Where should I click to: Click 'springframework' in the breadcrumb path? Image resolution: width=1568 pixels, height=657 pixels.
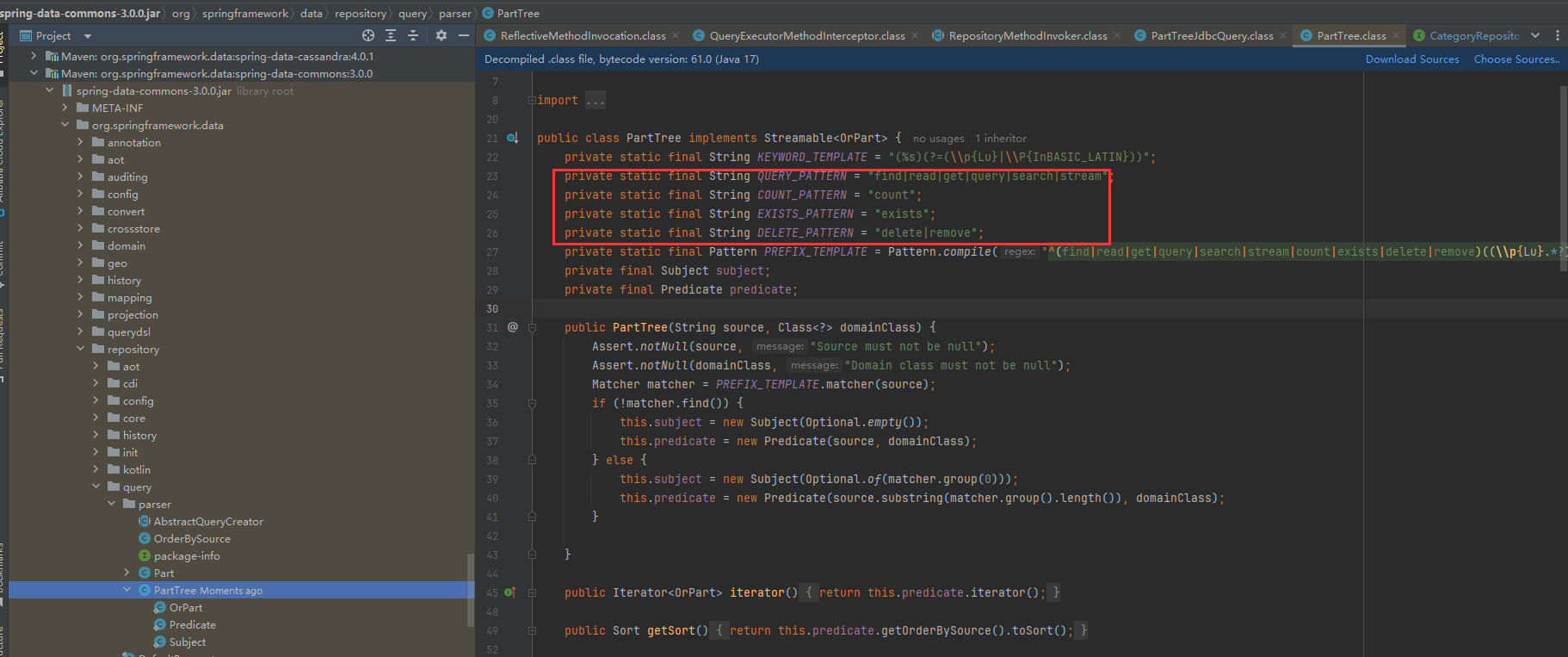(245, 14)
